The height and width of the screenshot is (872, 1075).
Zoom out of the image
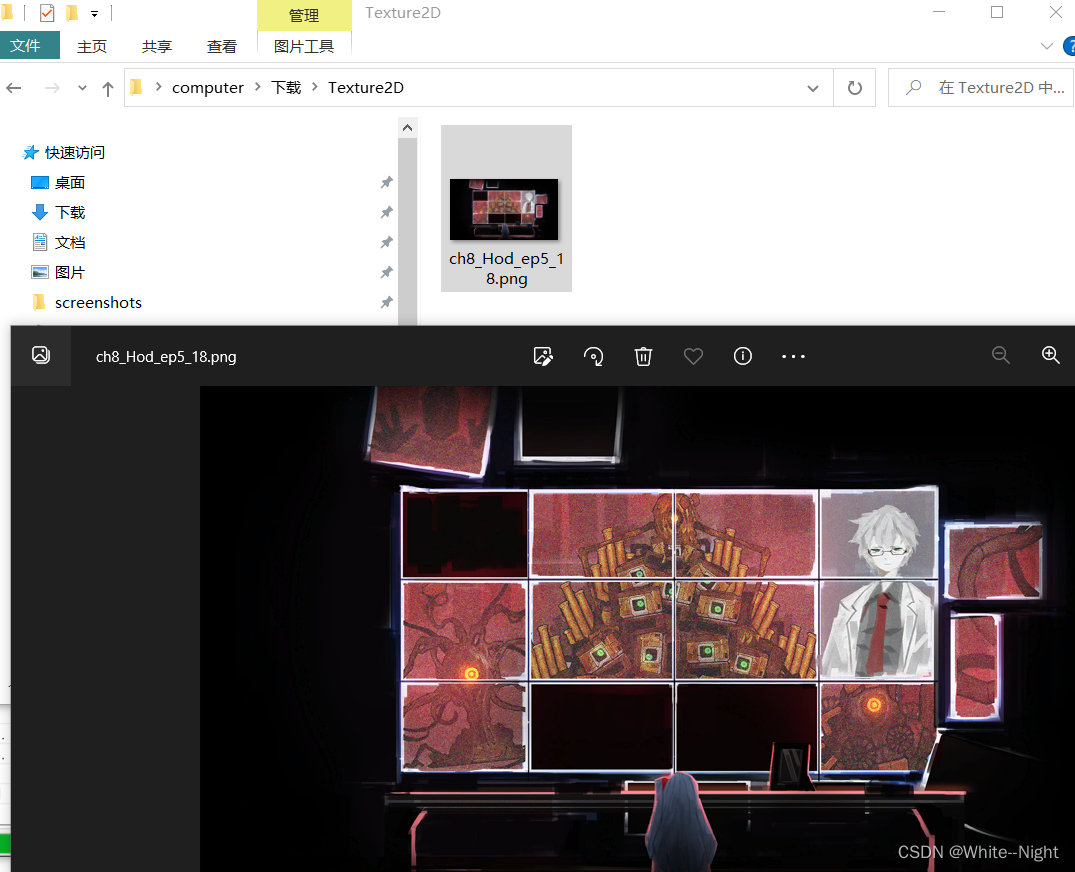coord(1001,355)
